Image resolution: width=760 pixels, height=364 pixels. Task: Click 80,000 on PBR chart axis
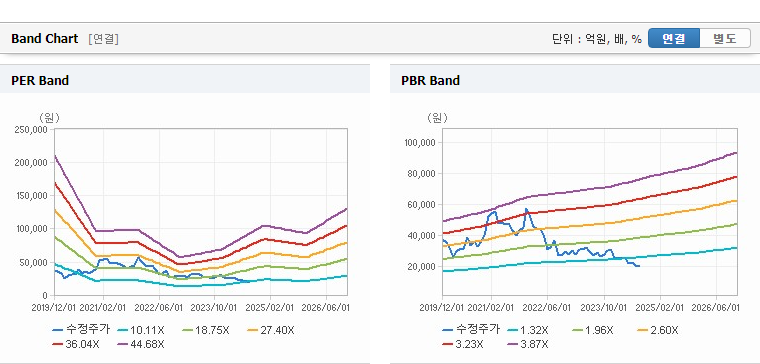(422, 174)
